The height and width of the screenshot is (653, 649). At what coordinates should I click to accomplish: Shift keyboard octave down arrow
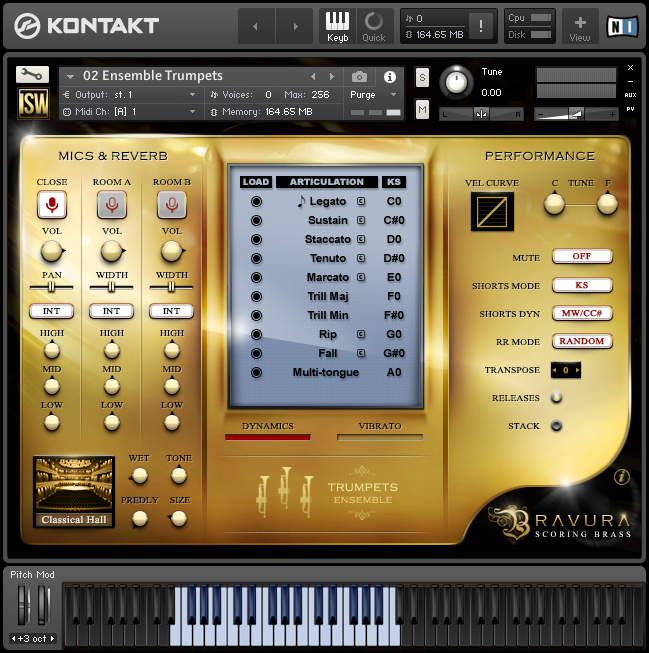[14, 638]
